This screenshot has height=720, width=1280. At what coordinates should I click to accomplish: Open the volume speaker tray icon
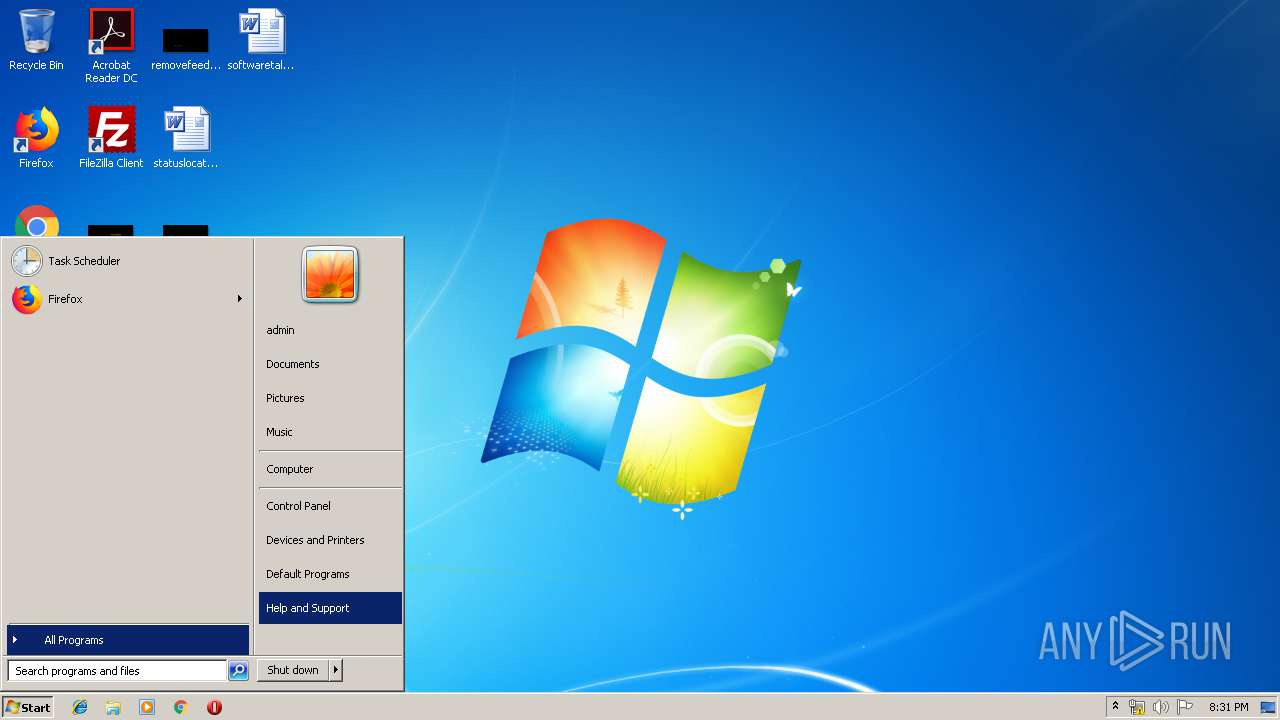pyautogui.click(x=1160, y=707)
